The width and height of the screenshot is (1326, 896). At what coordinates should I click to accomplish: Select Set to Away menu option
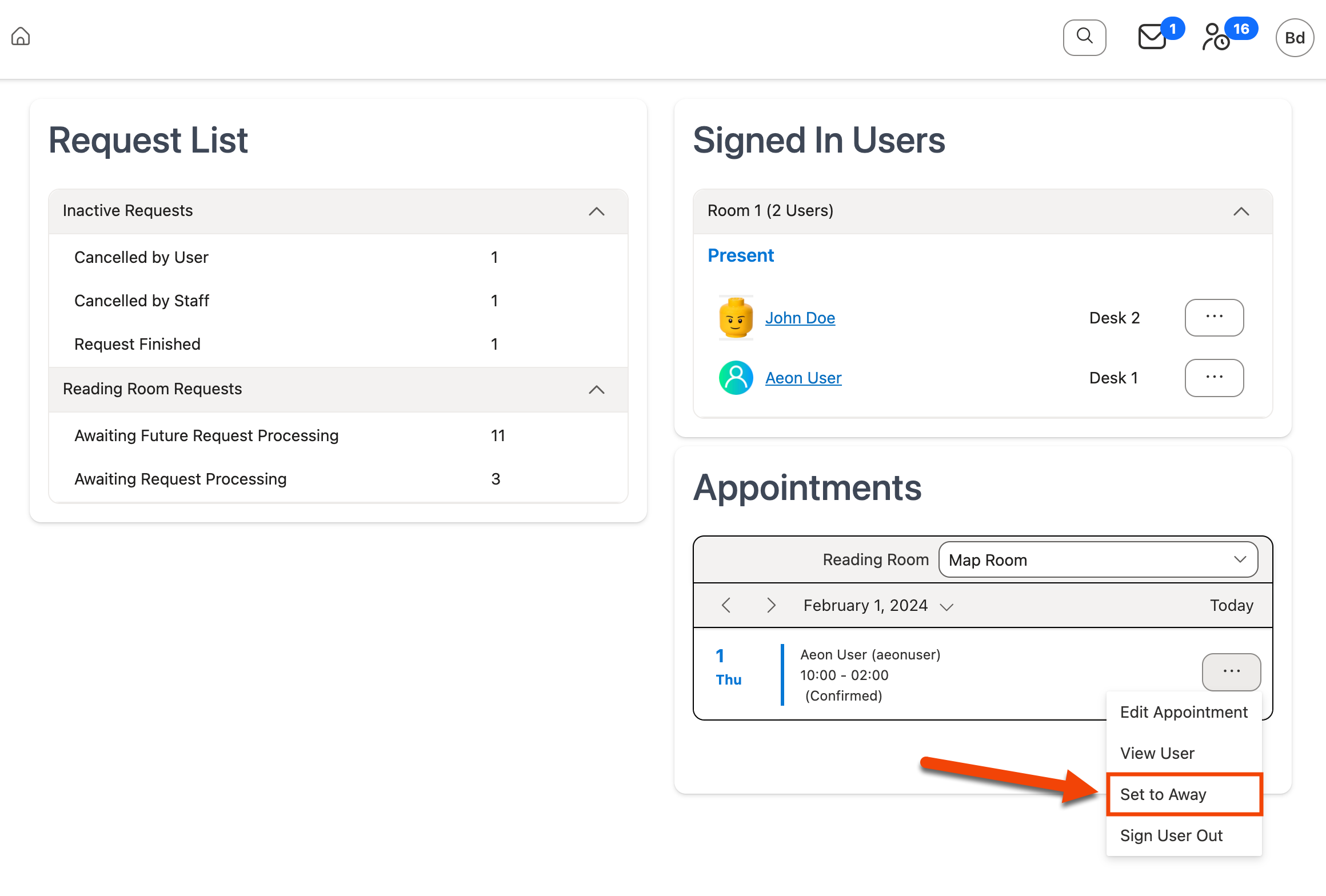coord(1163,794)
